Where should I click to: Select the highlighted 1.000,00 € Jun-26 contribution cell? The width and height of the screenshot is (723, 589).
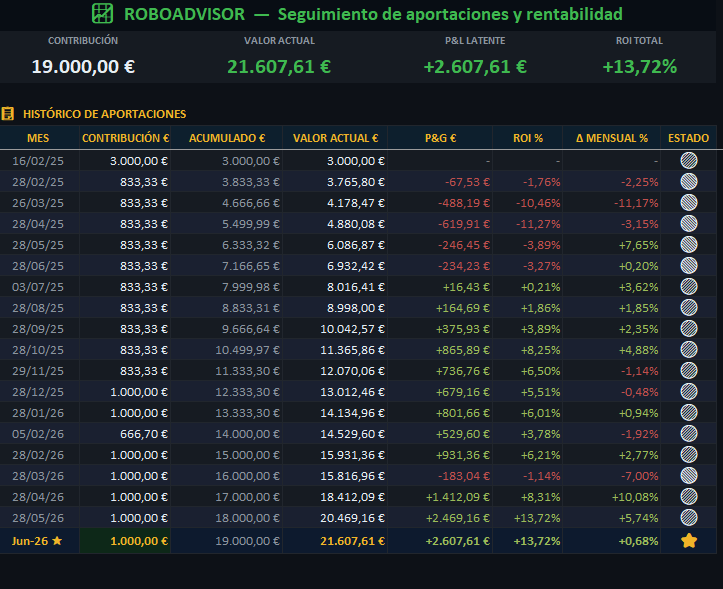click(125, 541)
